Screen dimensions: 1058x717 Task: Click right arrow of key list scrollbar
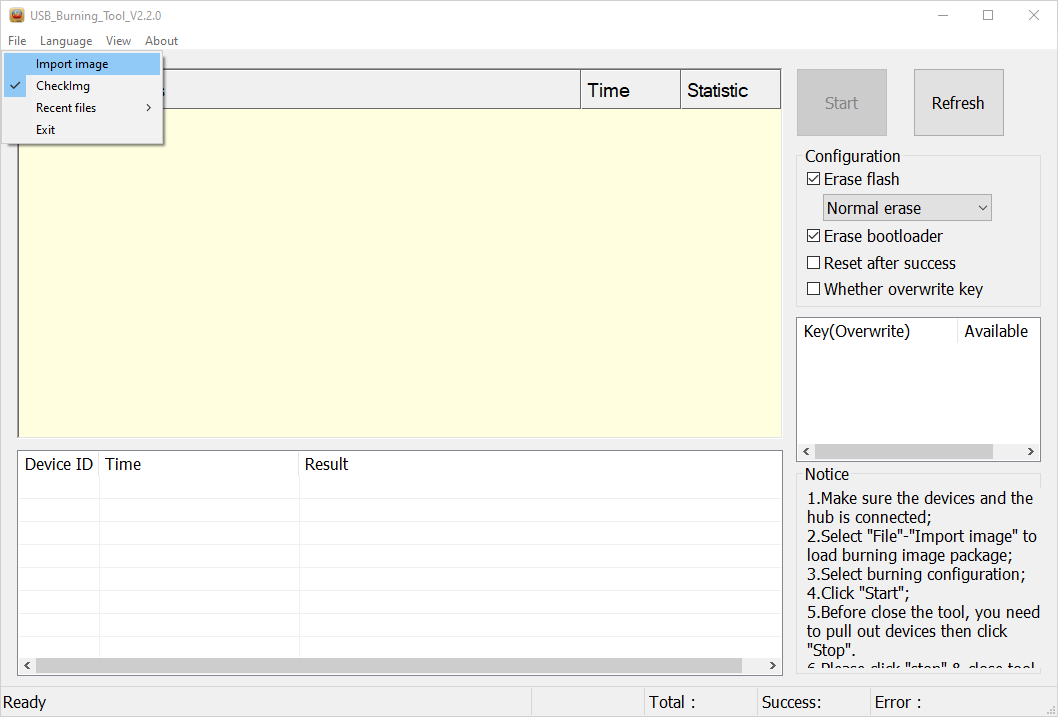tap(1030, 451)
